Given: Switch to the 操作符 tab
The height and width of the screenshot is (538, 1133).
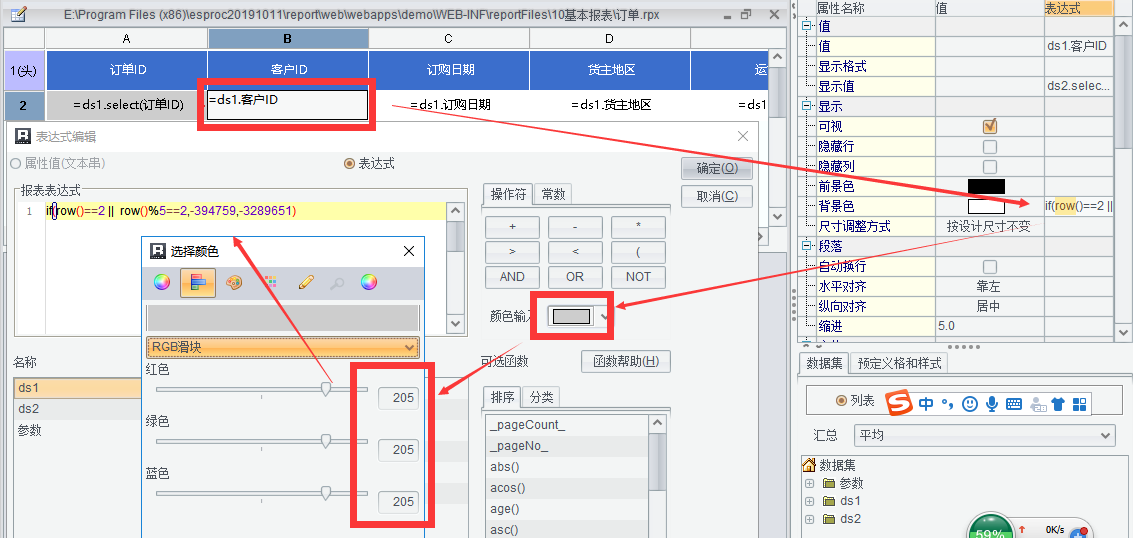Looking at the screenshot, I should (x=508, y=194).
